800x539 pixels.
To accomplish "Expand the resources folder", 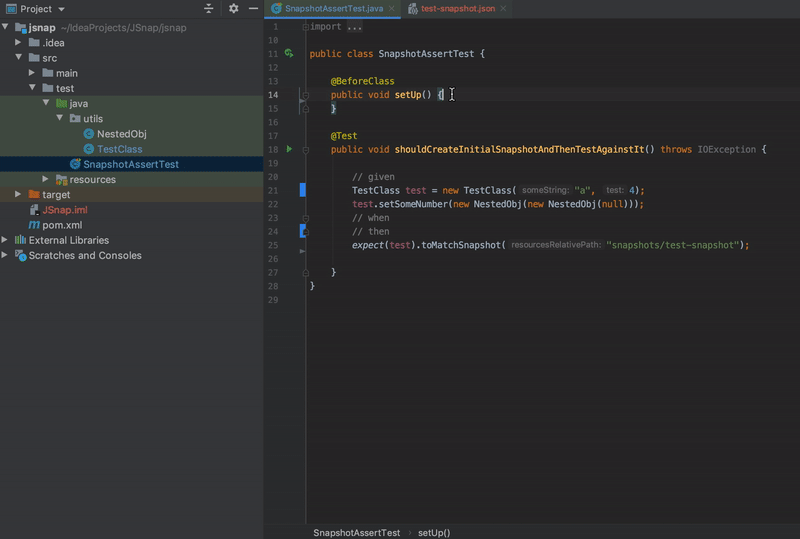I will point(46,179).
